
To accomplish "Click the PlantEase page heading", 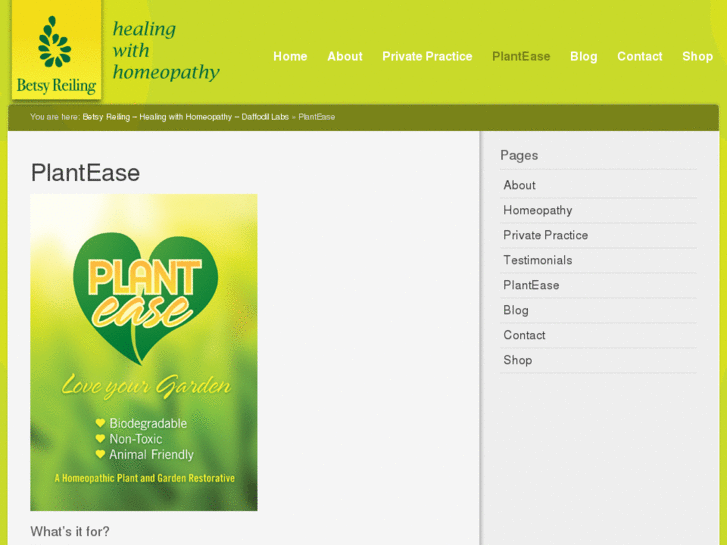I will [x=85, y=173].
